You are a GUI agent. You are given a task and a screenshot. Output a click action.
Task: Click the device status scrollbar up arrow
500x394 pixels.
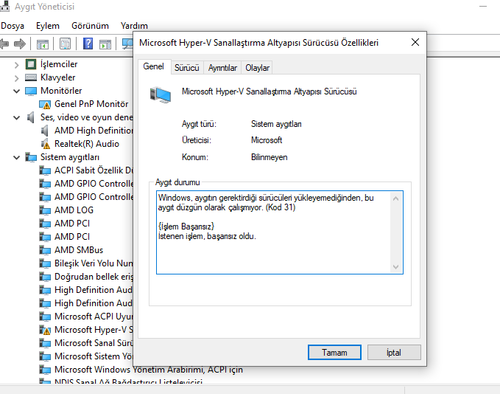pos(396,199)
